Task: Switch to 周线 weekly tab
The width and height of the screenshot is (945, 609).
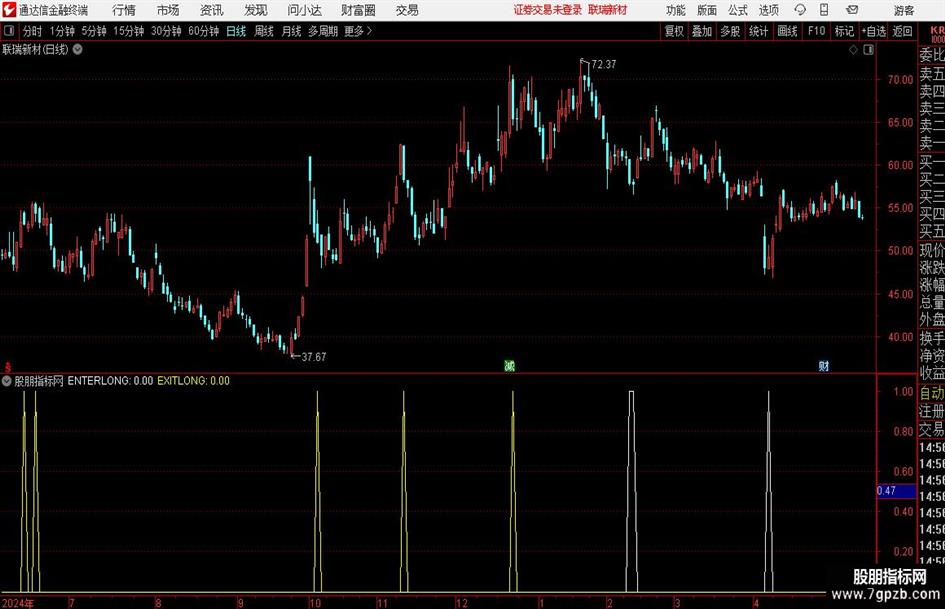Action: (264, 31)
